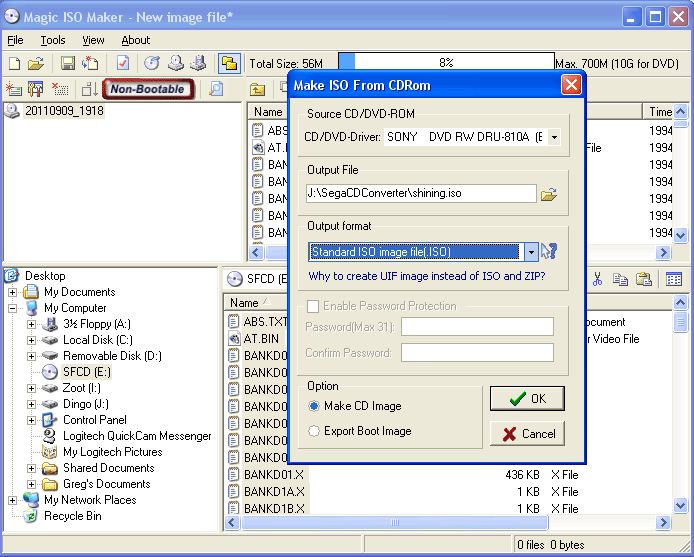Click the Output File path text field
This screenshot has width=694, height=557.
point(421,194)
